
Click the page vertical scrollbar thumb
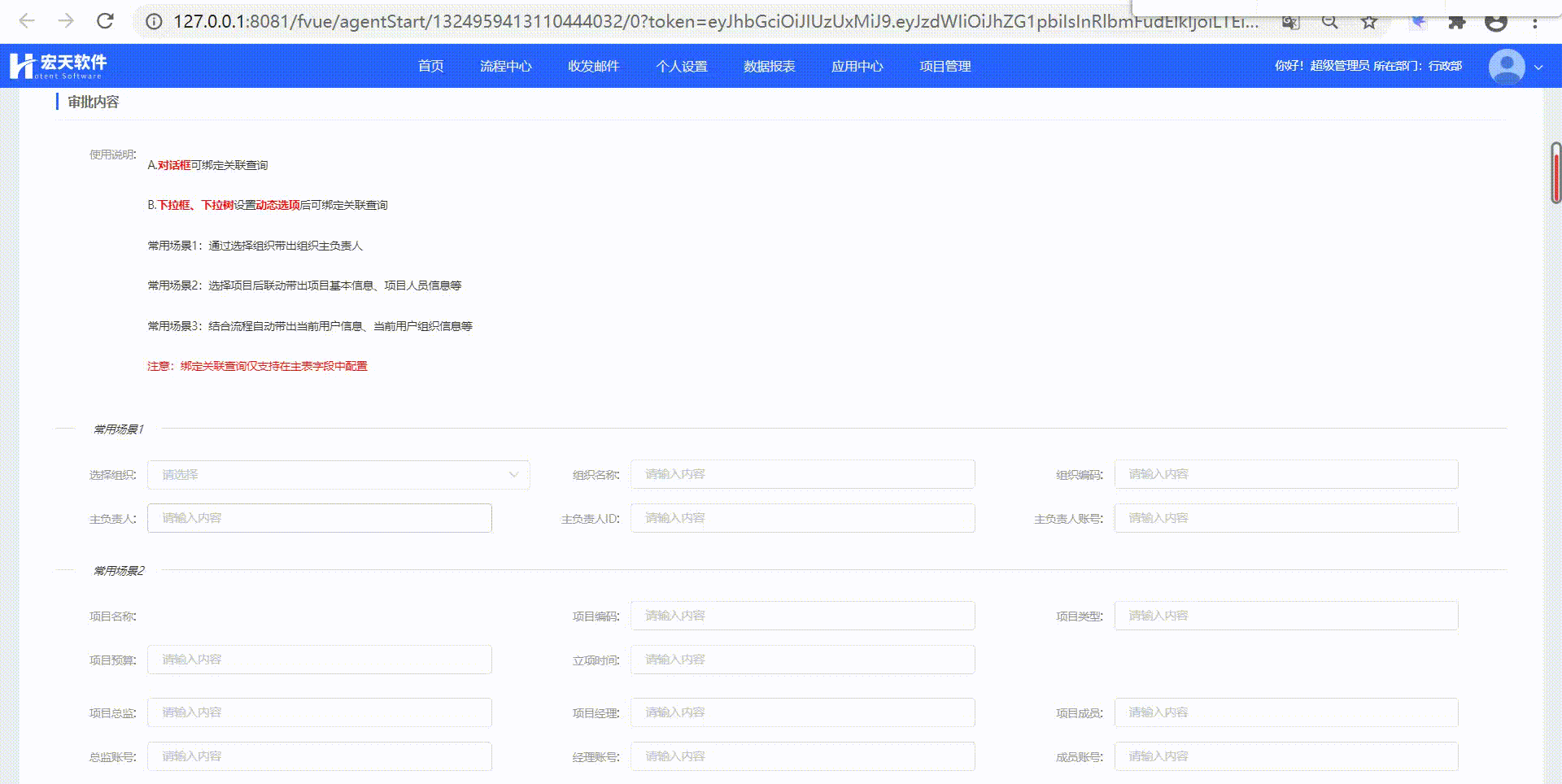click(1555, 172)
